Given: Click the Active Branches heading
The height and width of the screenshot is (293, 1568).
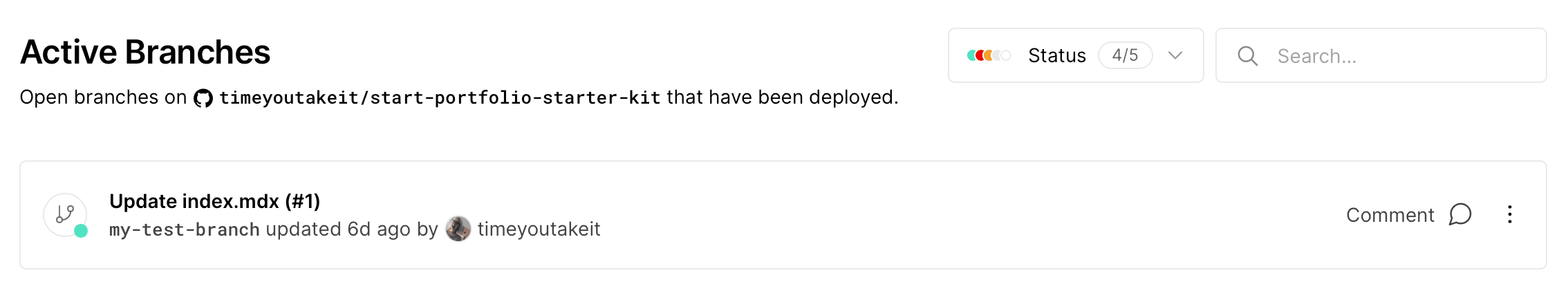Looking at the screenshot, I should (x=145, y=52).
